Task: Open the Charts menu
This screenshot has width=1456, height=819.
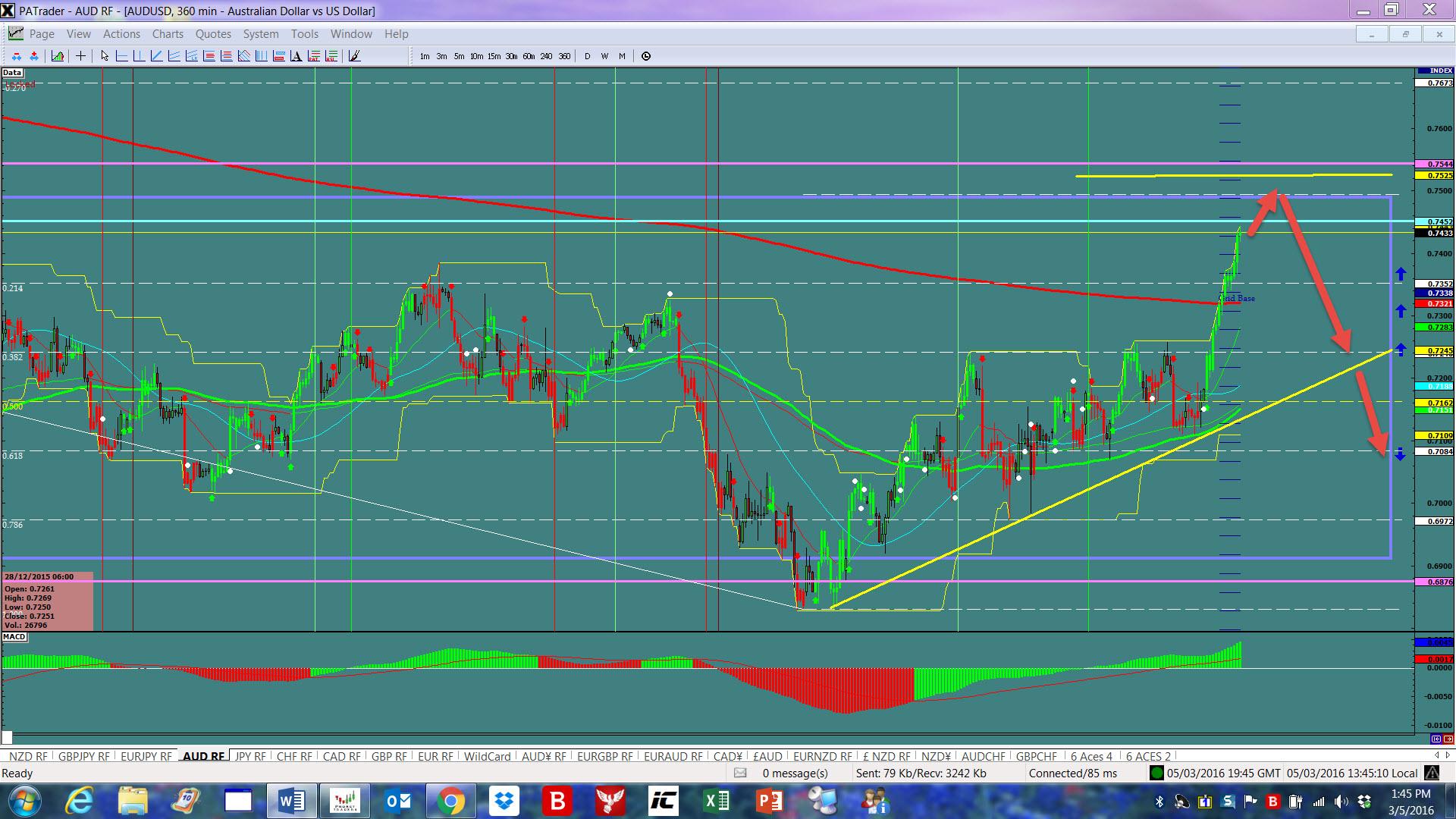Action: [168, 34]
